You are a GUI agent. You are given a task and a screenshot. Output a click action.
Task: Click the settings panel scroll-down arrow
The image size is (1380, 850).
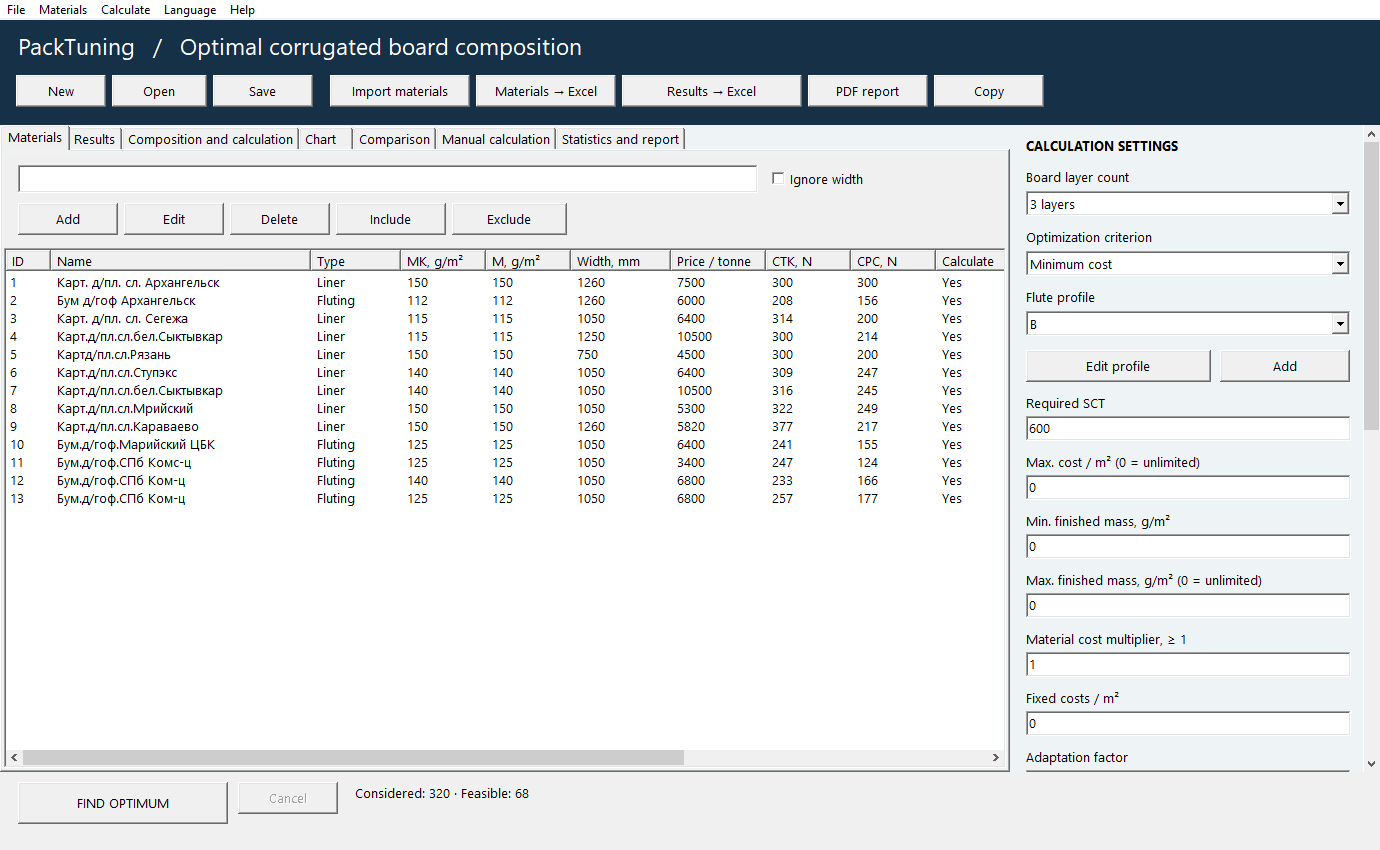click(x=1371, y=764)
